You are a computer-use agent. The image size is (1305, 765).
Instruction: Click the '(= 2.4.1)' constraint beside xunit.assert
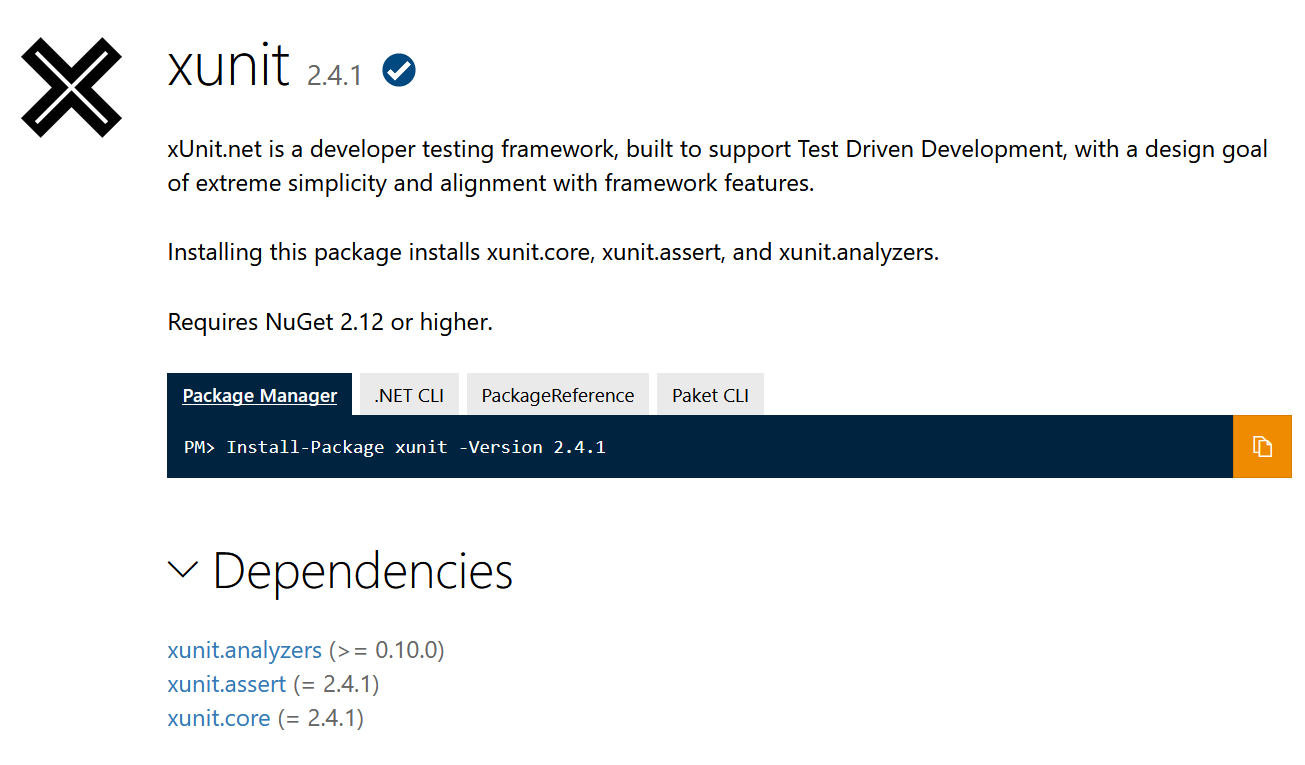click(x=336, y=684)
